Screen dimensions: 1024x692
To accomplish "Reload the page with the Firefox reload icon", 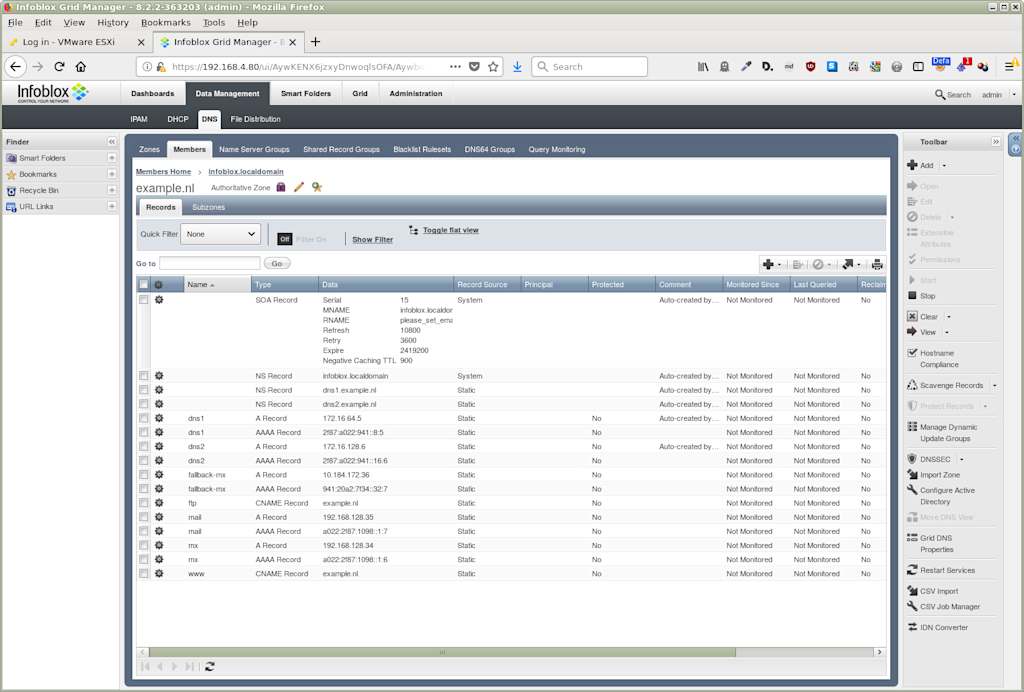I will coord(59,67).
